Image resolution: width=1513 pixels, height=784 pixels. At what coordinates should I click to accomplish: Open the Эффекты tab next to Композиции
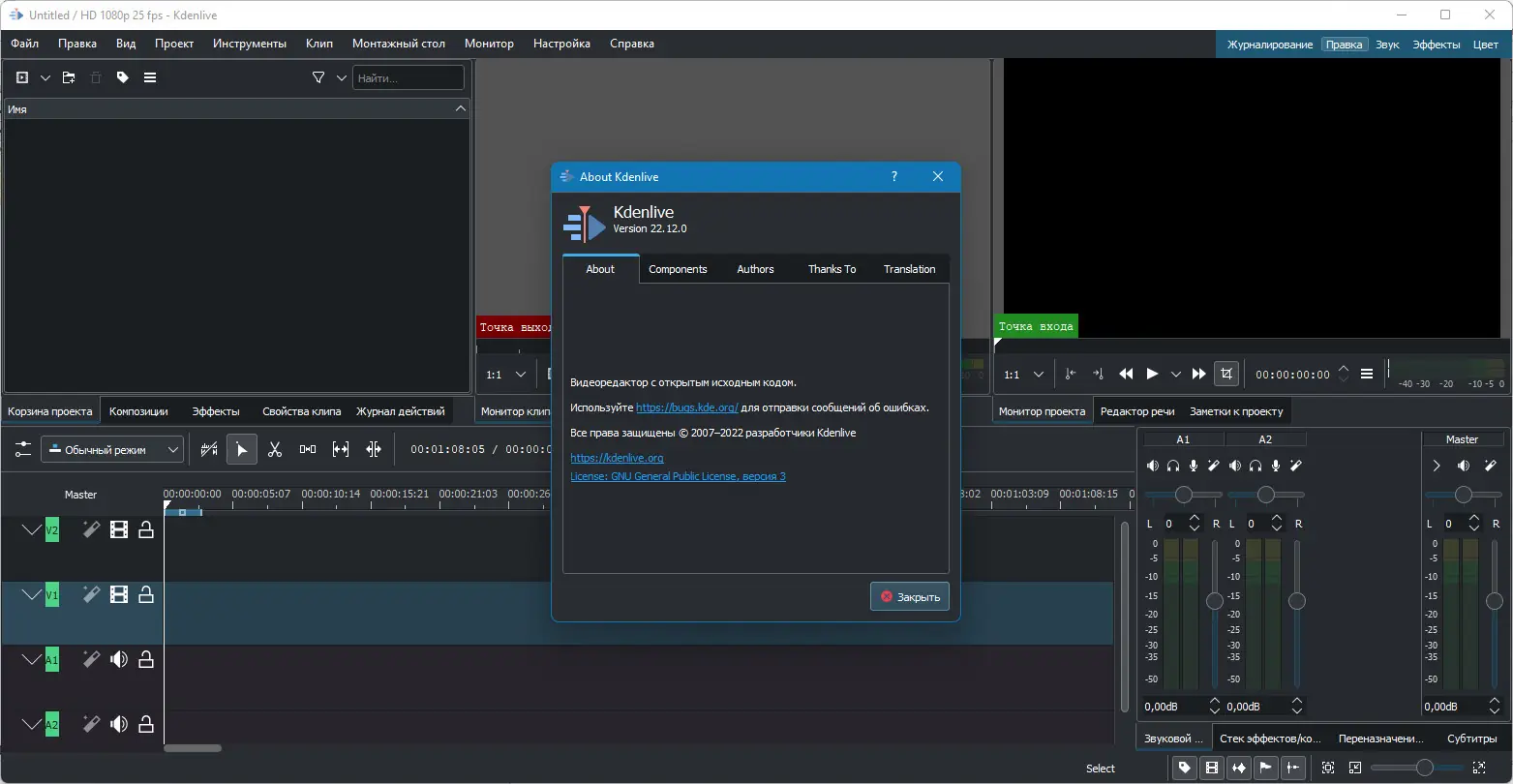pyautogui.click(x=216, y=411)
